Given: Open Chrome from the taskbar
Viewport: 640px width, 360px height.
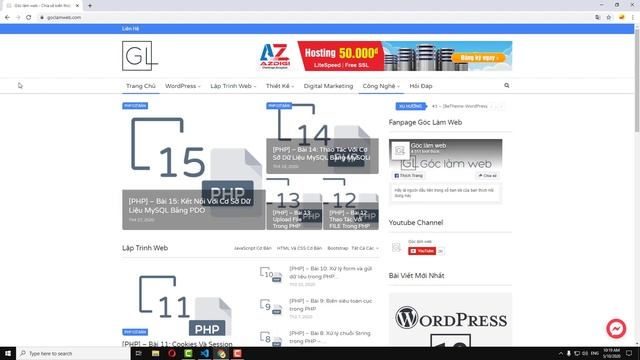Looking at the screenshot, I should [221, 353].
